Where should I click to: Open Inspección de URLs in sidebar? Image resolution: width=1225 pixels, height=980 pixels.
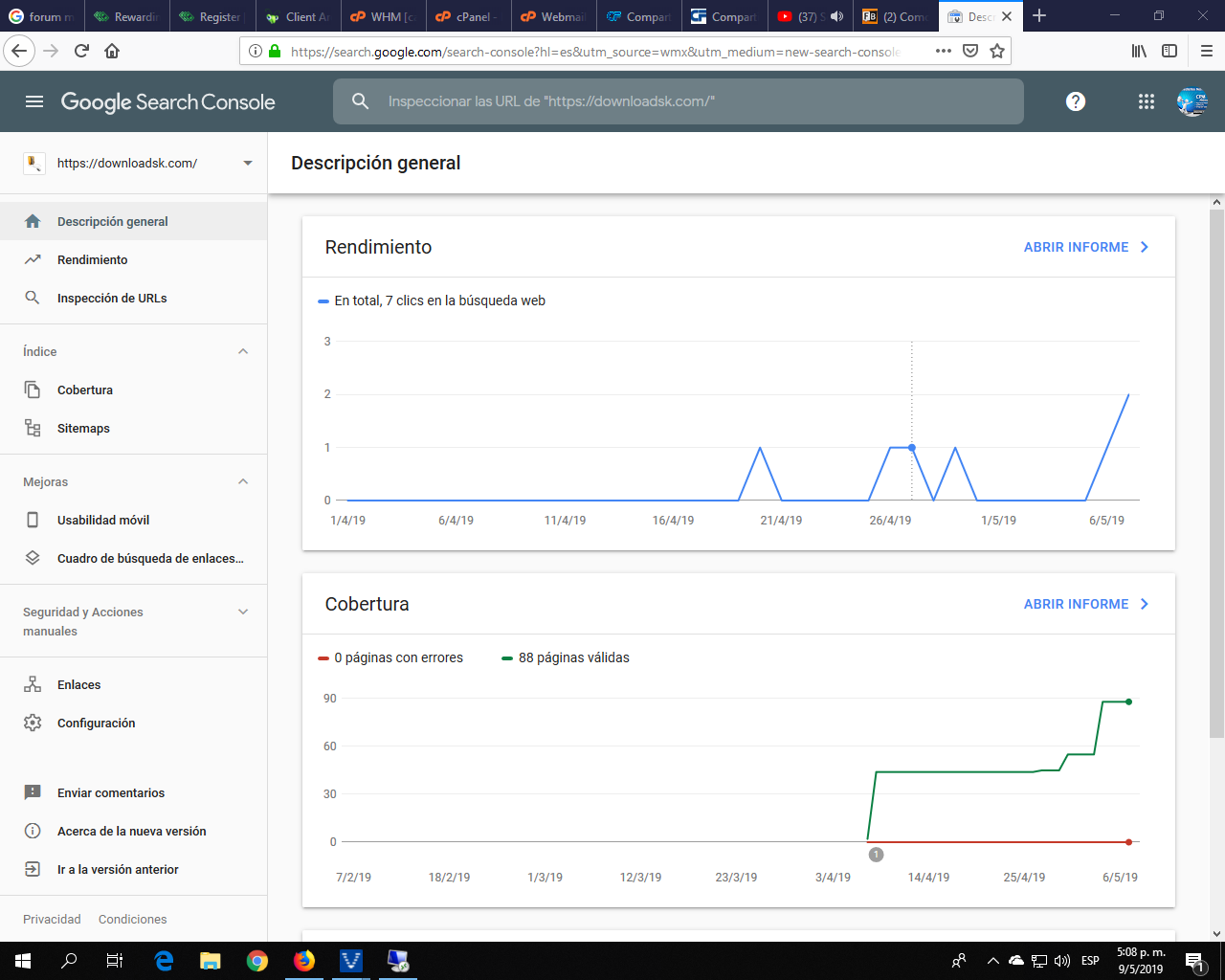[x=134, y=298]
